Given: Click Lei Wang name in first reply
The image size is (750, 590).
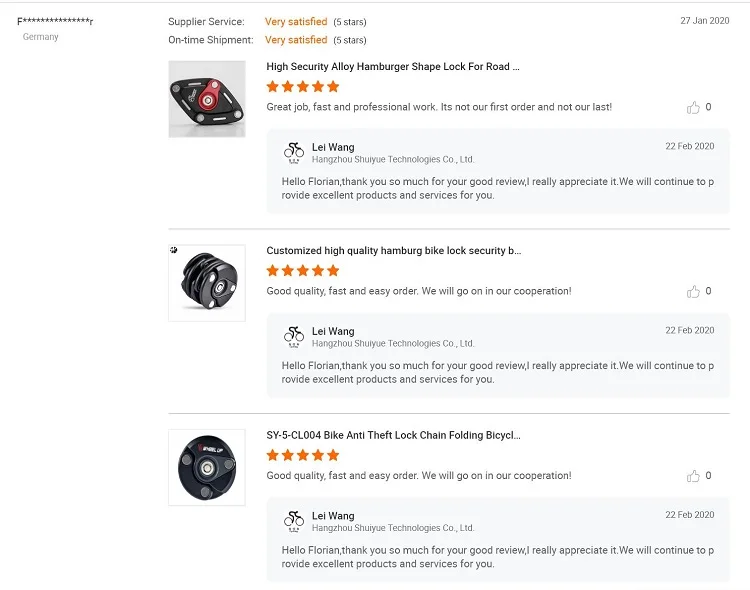Looking at the screenshot, I should click(x=333, y=147).
